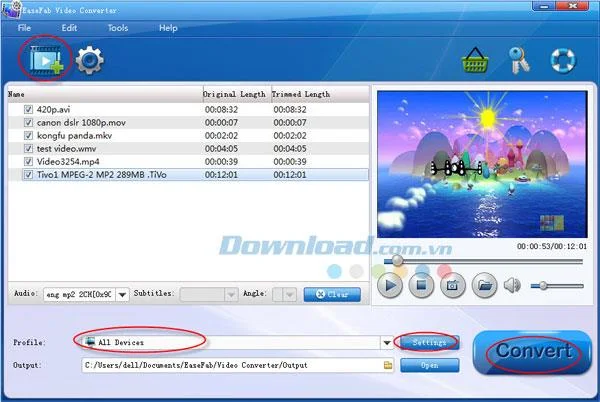The width and height of the screenshot is (600, 402).
Task: Click the keys registration icon
Action: pos(520,60)
